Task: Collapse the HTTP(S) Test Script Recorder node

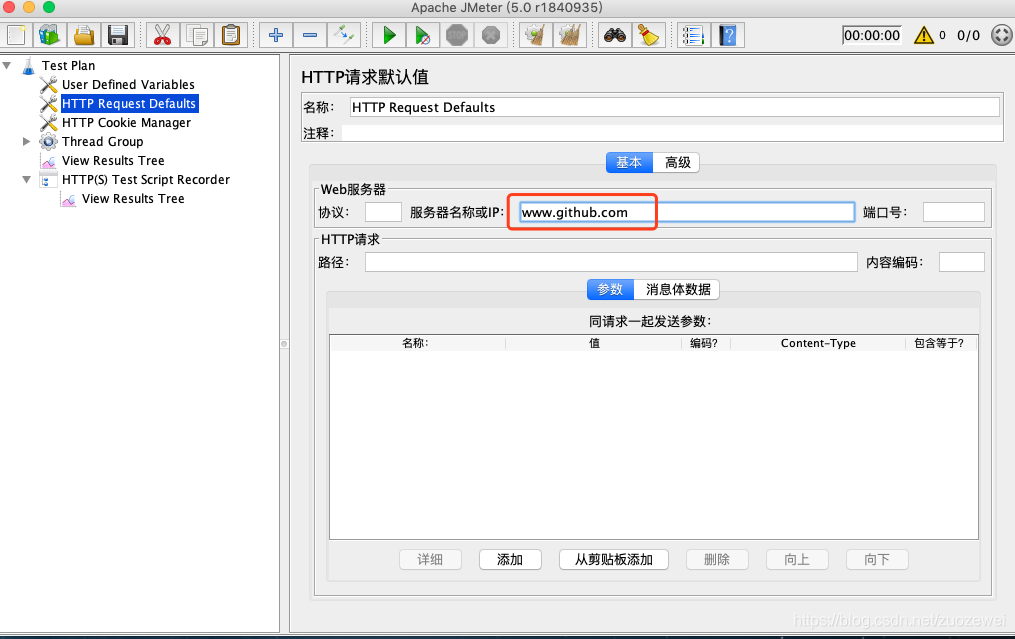Action: [x=27, y=179]
